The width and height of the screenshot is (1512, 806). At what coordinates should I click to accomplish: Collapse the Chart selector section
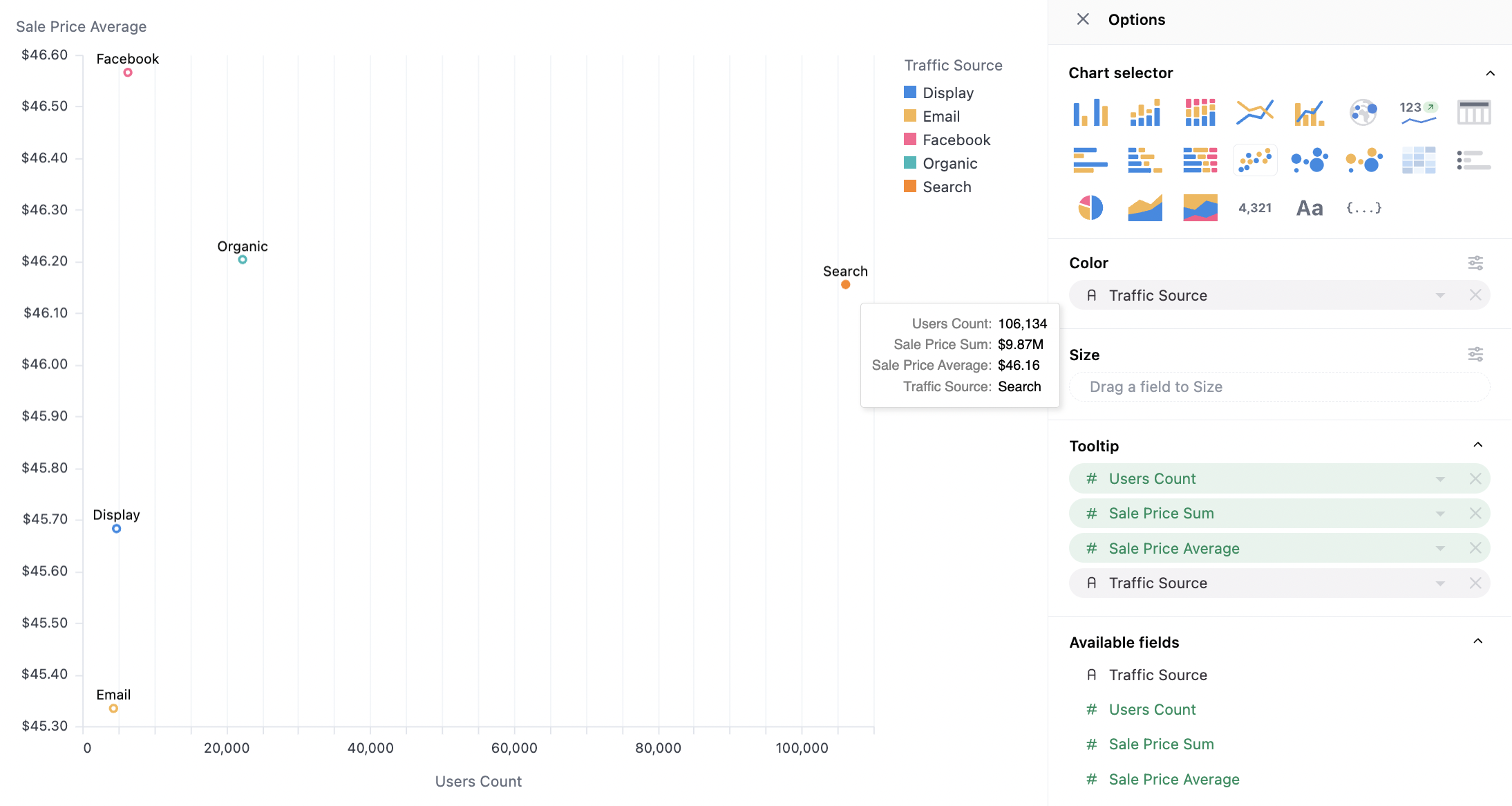1490,73
